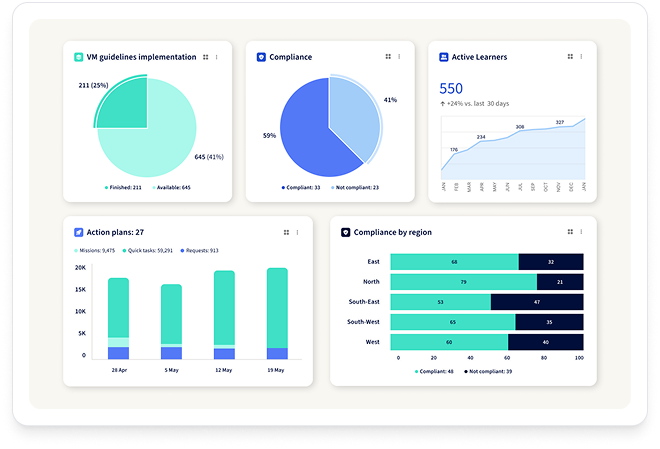The width and height of the screenshot is (660, 449).
Task: Click the VM guidelines implementation card icon
Action: [x=79, y=57]
